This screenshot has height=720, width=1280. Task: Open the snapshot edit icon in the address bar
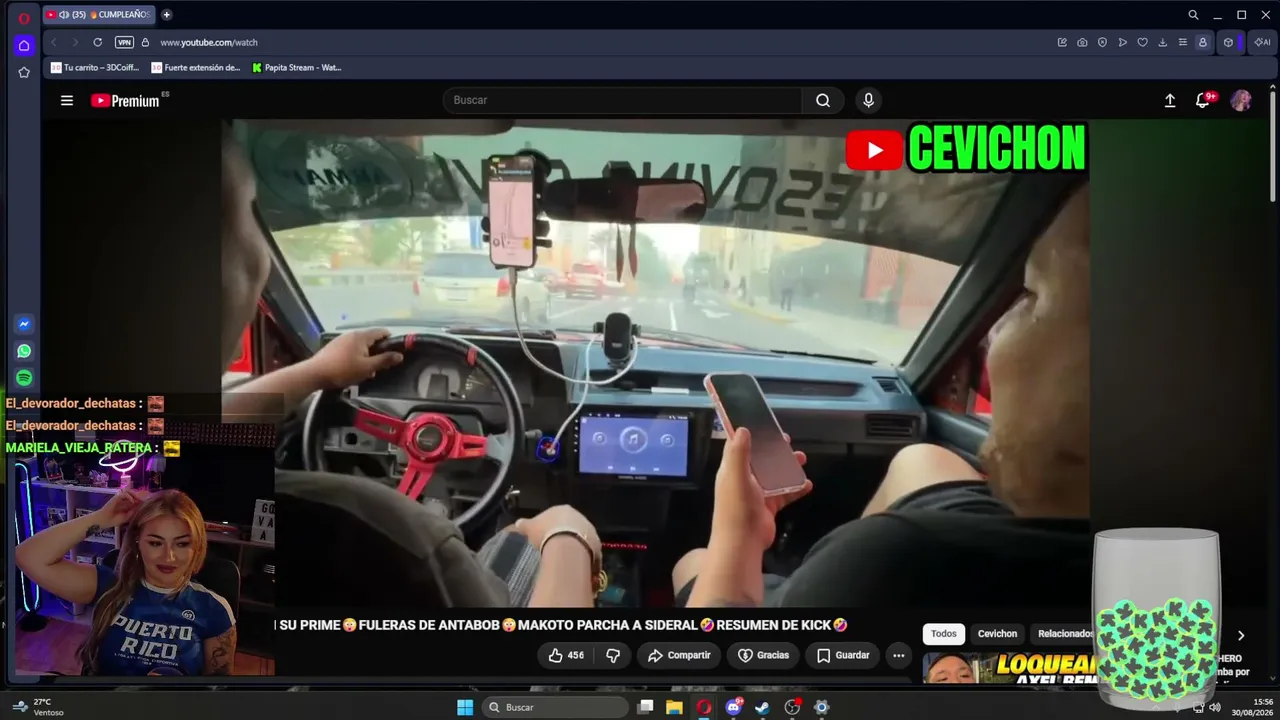coord(1062,42)
